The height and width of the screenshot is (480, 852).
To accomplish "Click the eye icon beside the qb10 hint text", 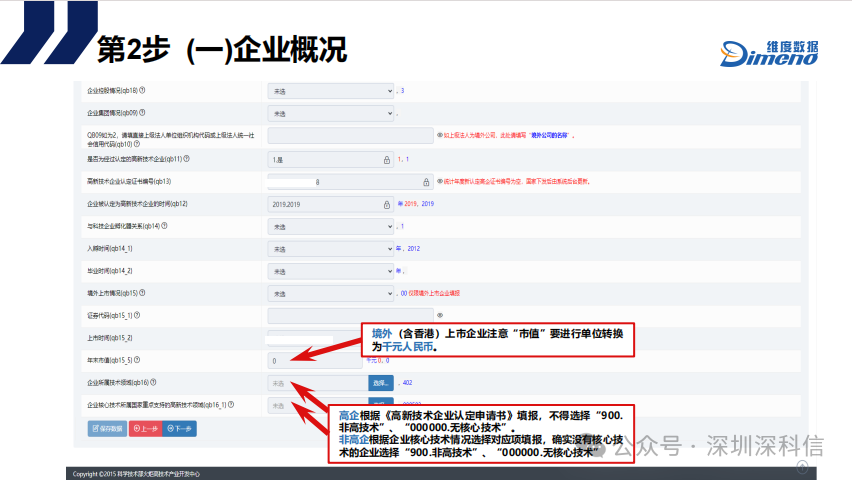I will (440, 135).
